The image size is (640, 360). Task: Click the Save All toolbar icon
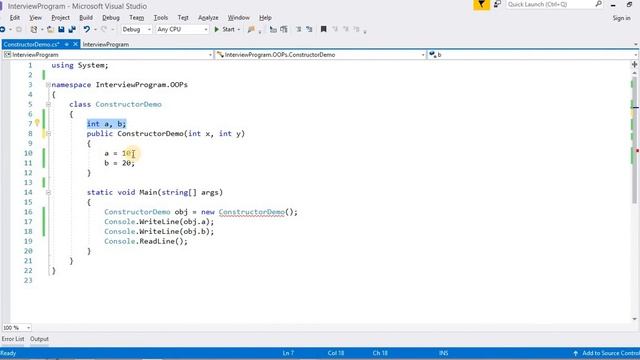[72, 29]
